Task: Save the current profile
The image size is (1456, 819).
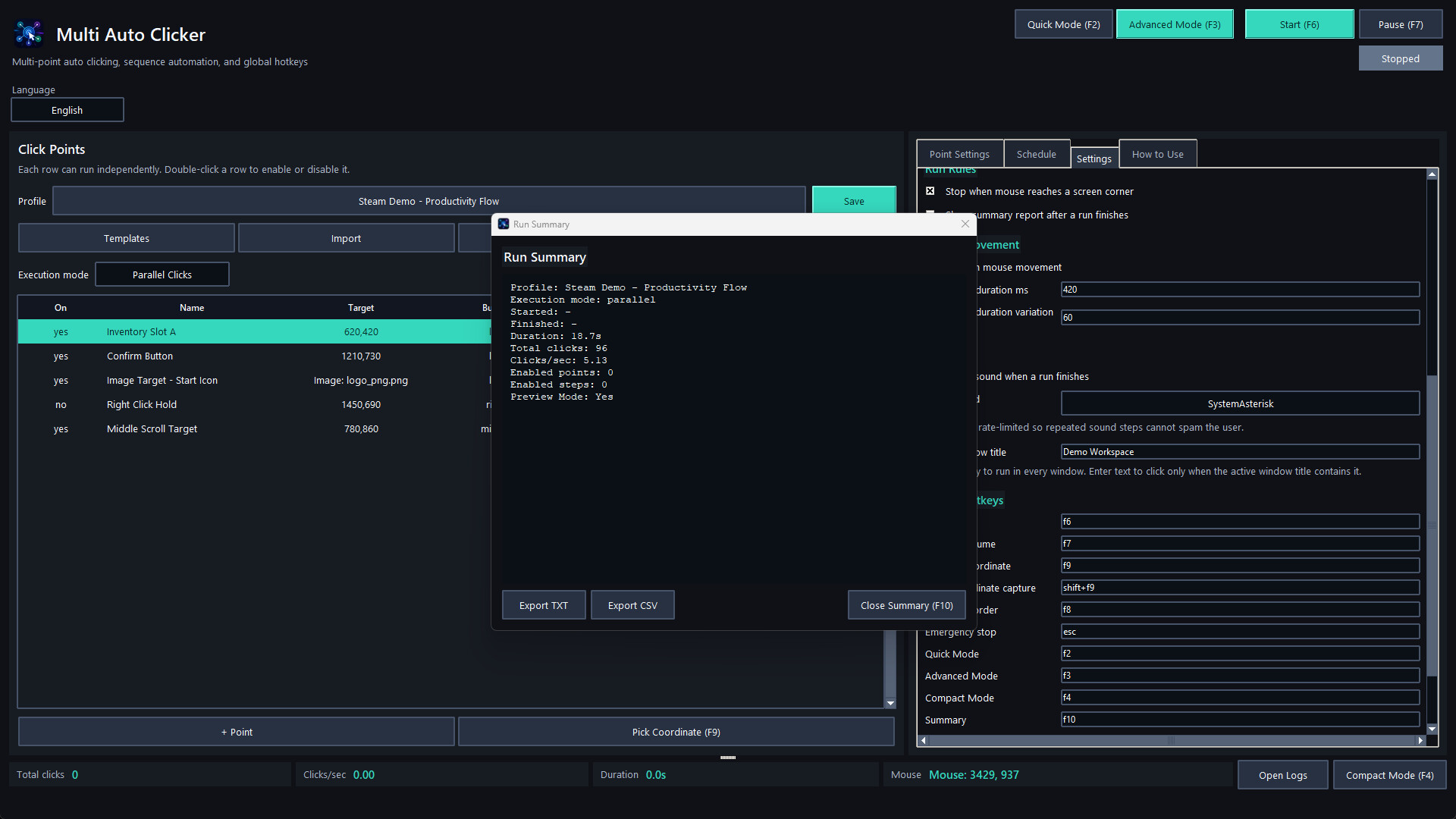Action: [854, 201]
